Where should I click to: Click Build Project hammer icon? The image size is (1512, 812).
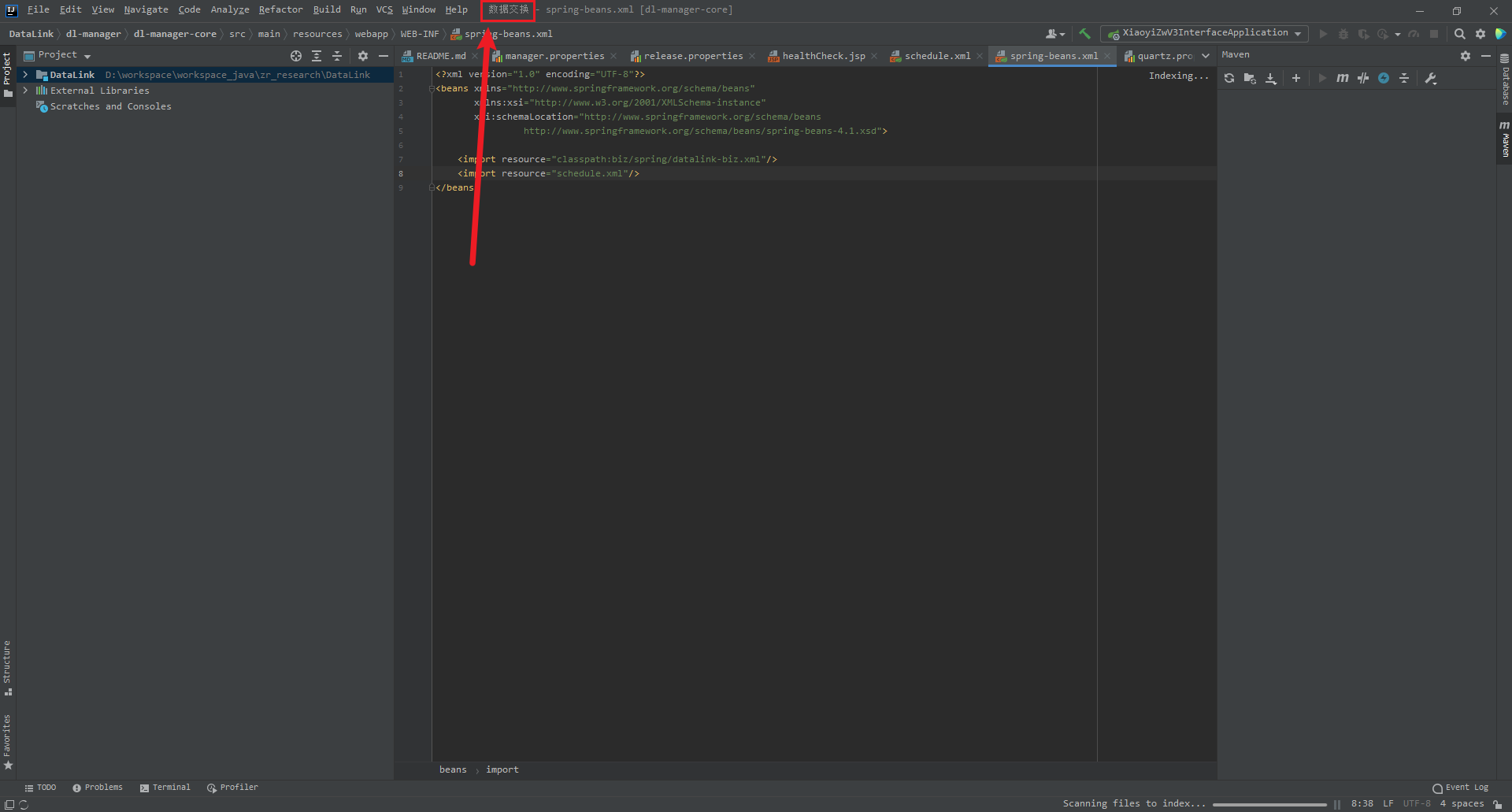click(x=1085, y=34)
